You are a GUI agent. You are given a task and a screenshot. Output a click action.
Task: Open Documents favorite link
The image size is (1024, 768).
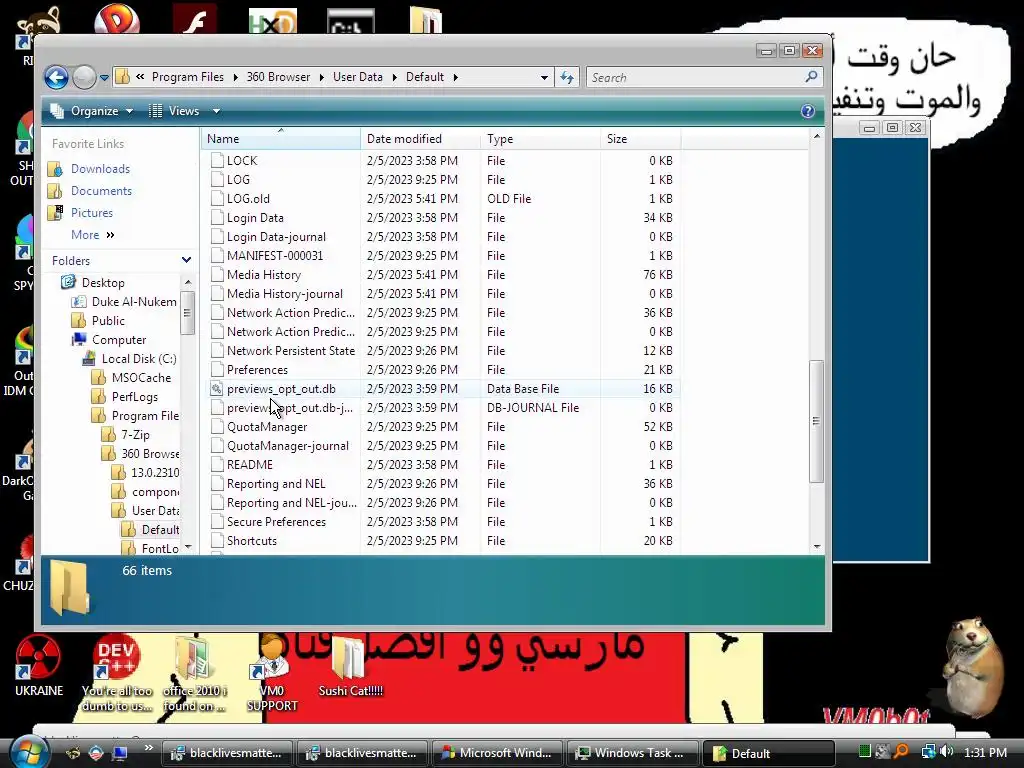[x=101, y=191]
